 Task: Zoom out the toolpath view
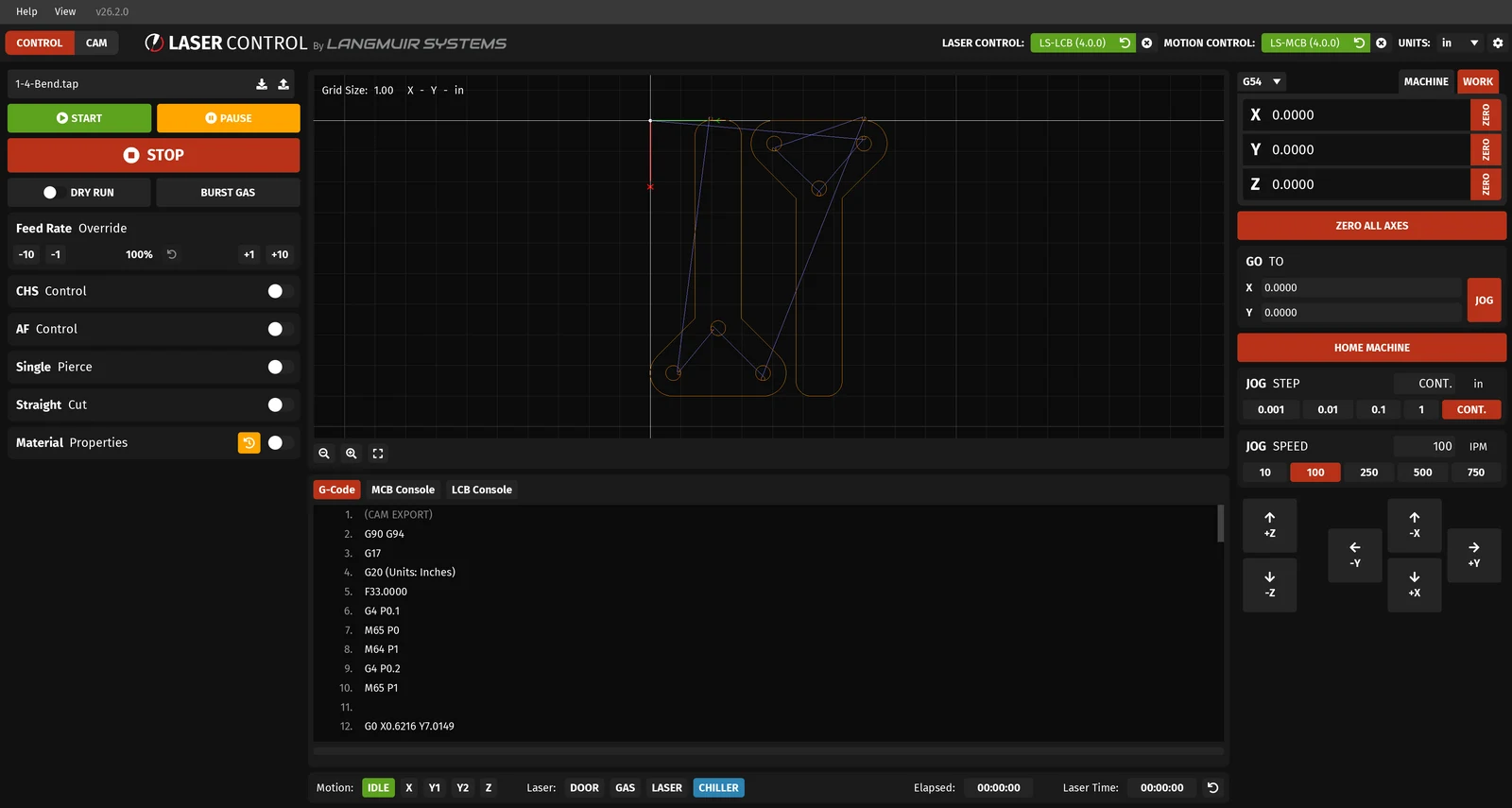[324, 454]
